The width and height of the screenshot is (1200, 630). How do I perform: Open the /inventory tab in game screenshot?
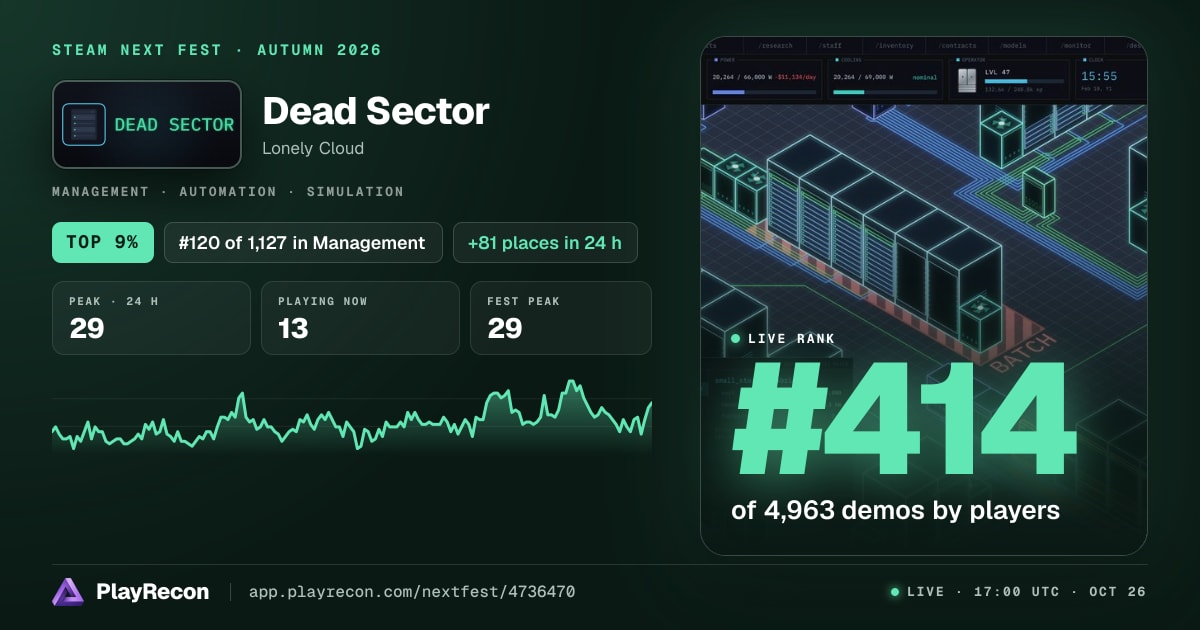894,46
